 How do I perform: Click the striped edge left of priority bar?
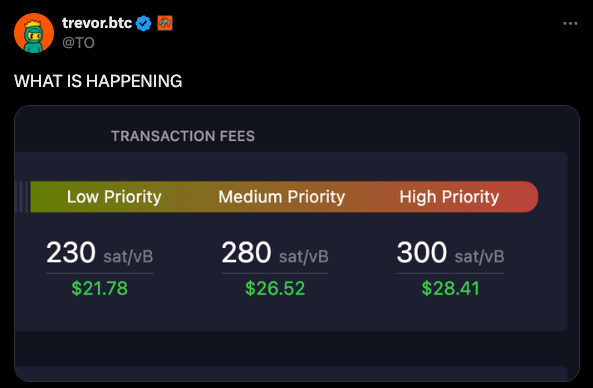click(x=22, y=197)
